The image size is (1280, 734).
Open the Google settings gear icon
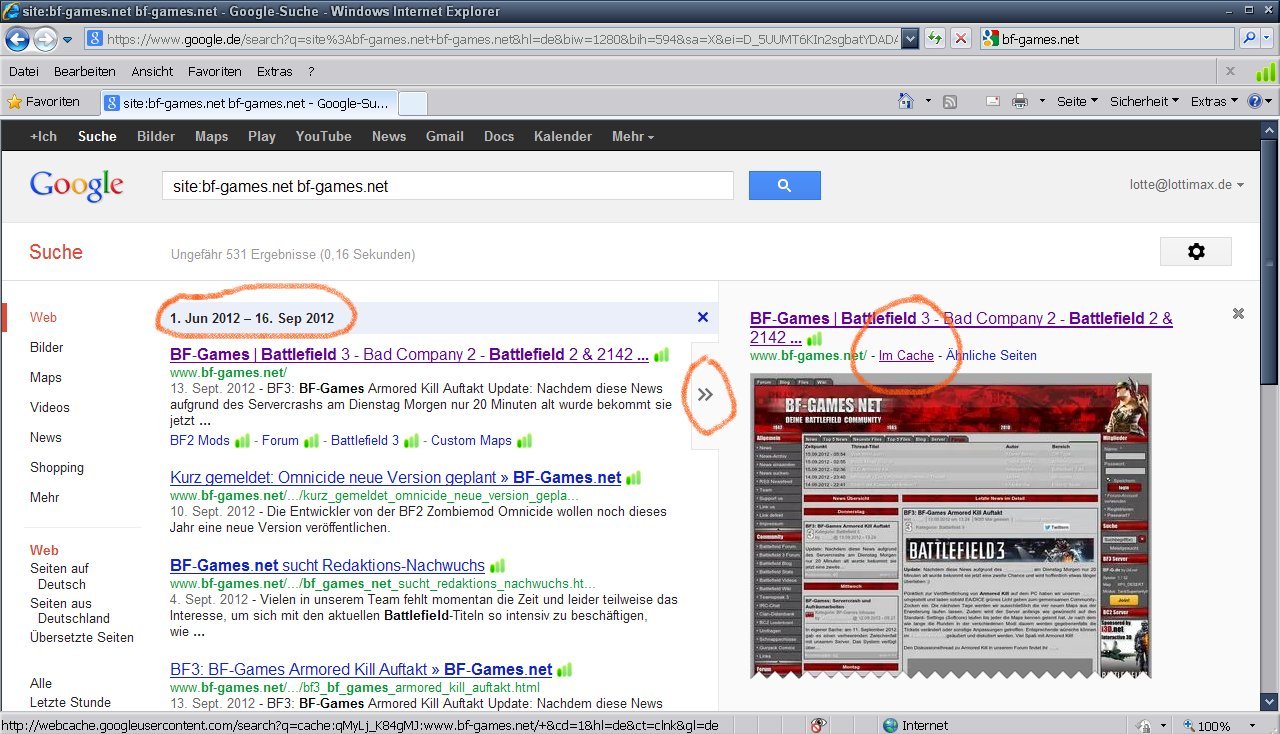(x=1195, y=252)
